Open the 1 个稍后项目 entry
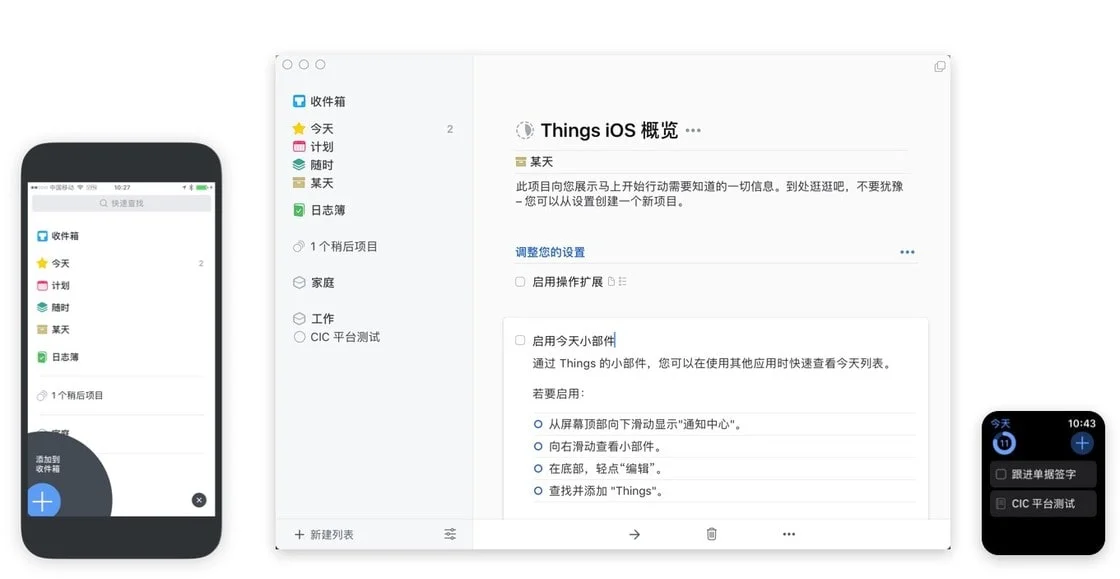Screen dimensions: 1120x579 [335, 246]
